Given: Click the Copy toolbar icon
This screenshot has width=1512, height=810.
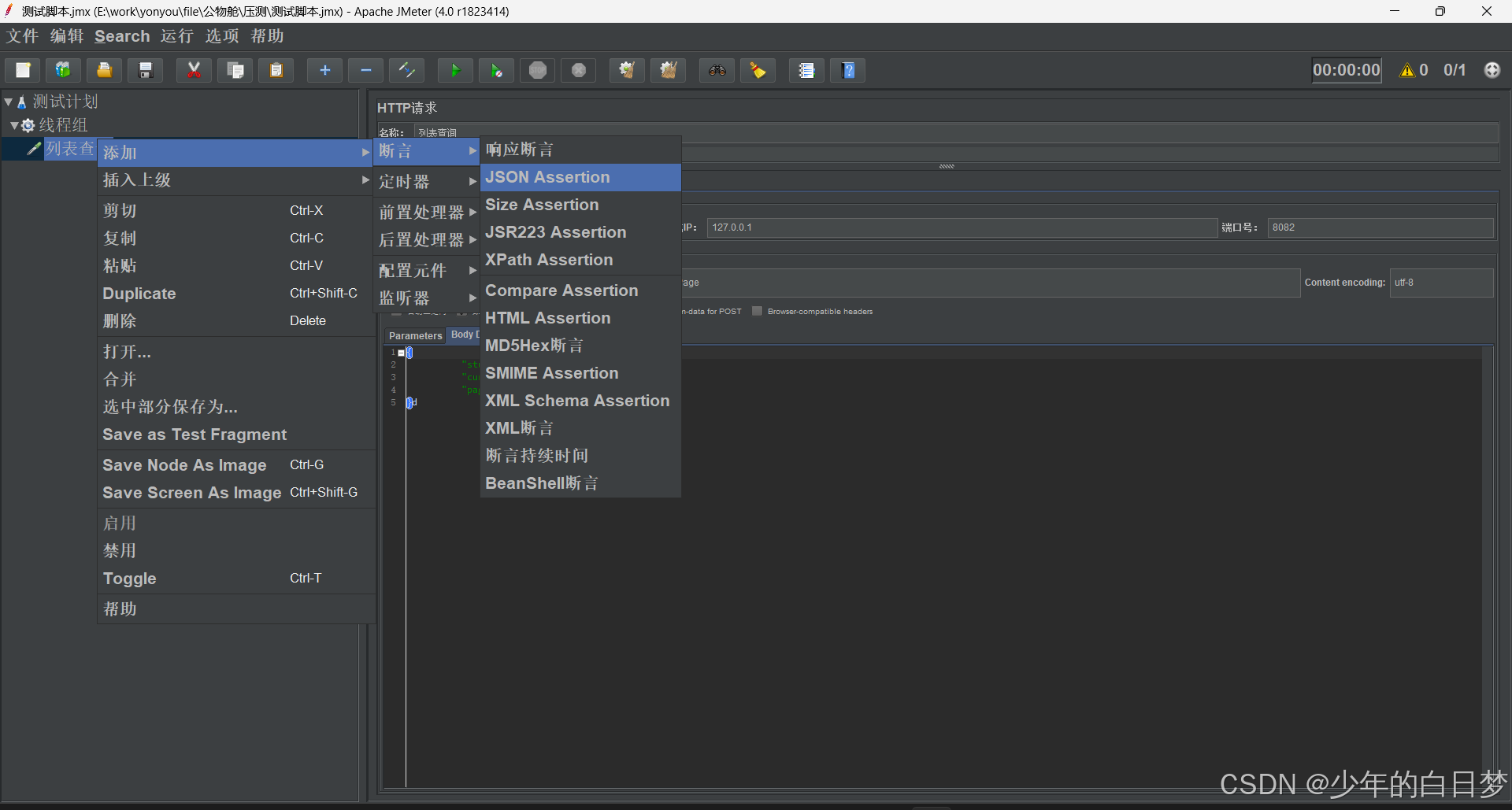Looking at the screenshot, I should [x=235, y=70].
